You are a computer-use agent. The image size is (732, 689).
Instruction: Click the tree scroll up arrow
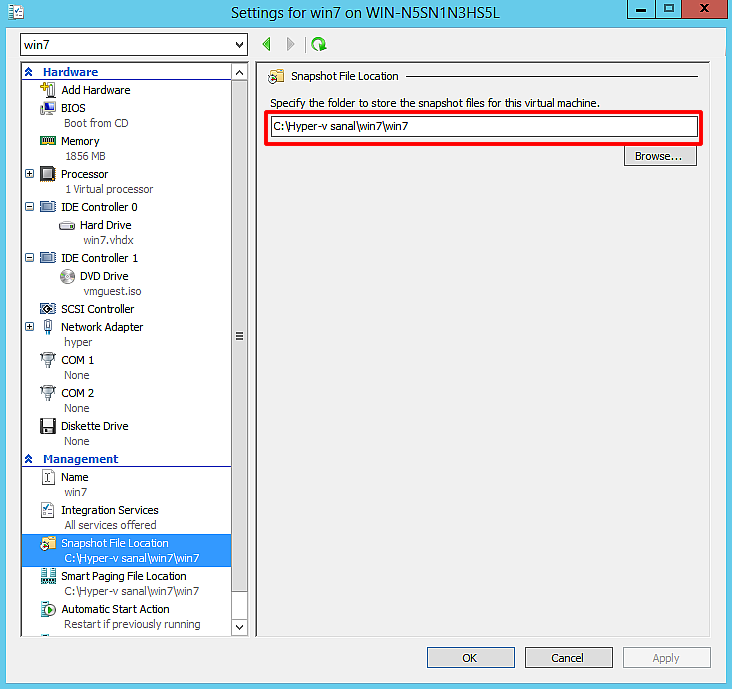[239, 72]
